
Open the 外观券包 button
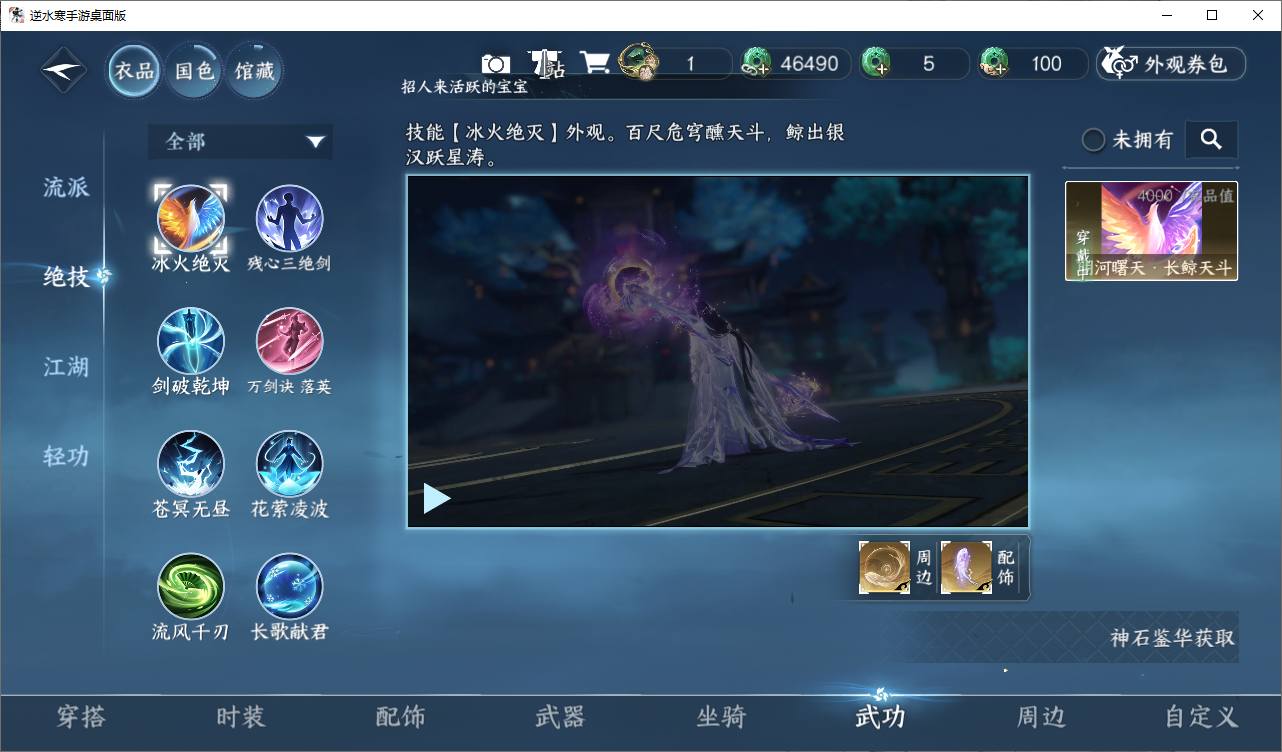point(1171,64)
